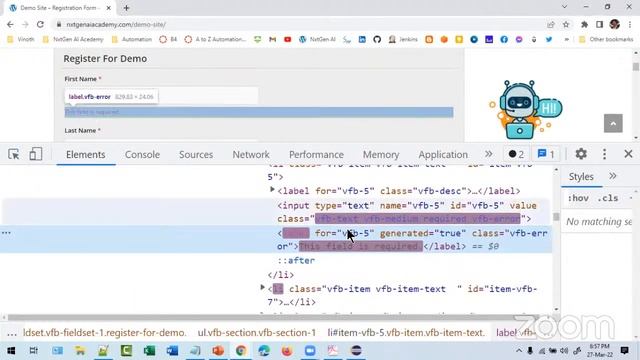The height and width of the screenshot is (360, 640).
Task: Open the Vinoth bookmark folder
Action: [21, 39]
